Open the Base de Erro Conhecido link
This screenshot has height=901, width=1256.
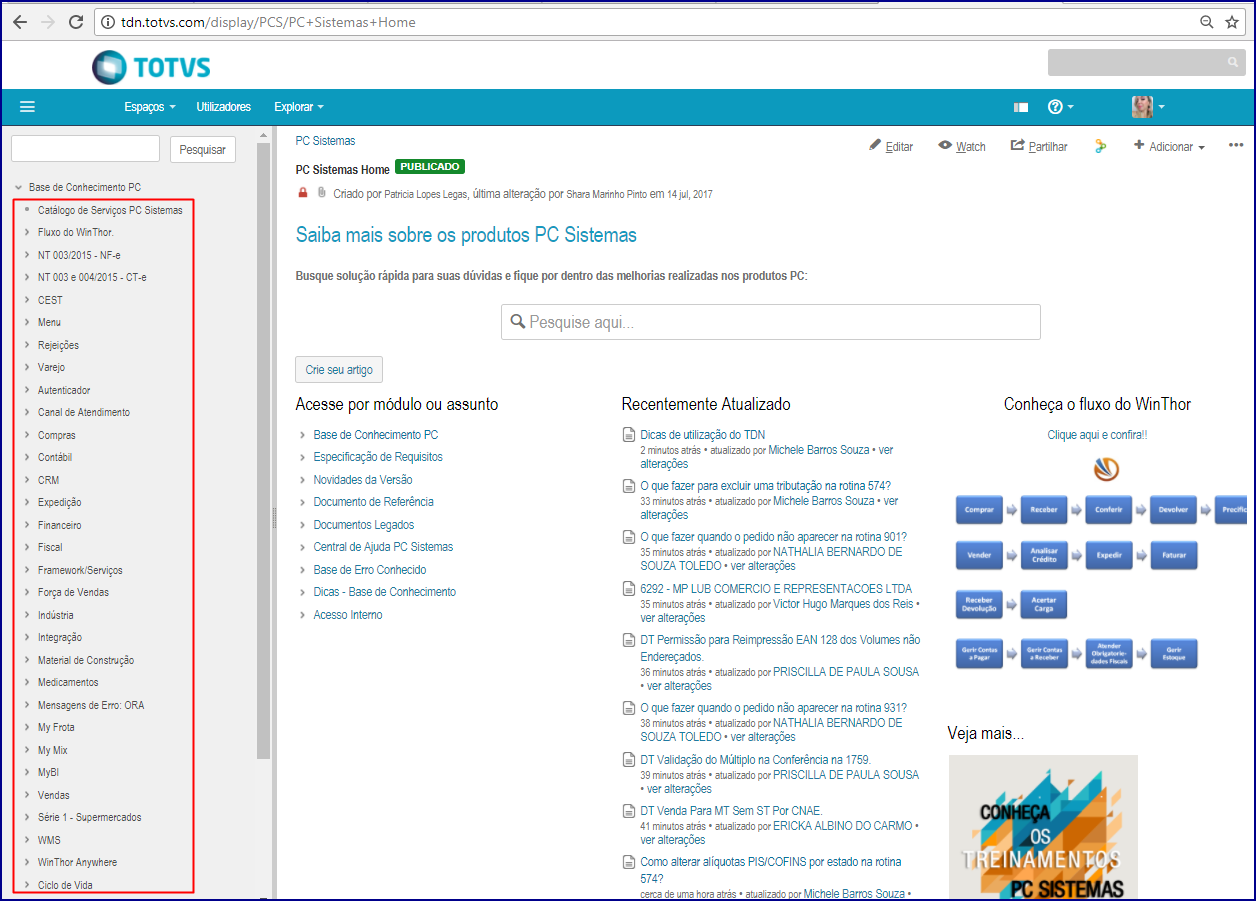[x=370, y=569]
